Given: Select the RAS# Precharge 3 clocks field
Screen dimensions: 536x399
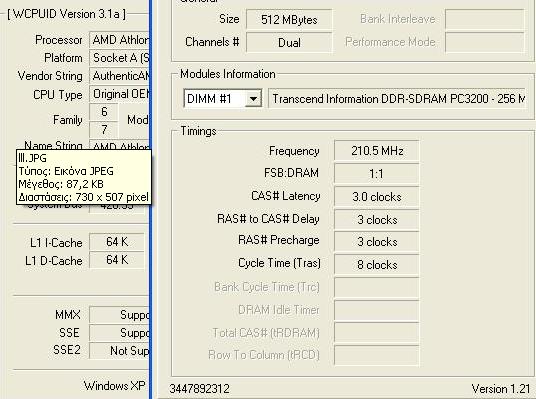Looking at the screenshot, I should pos(377,242).
